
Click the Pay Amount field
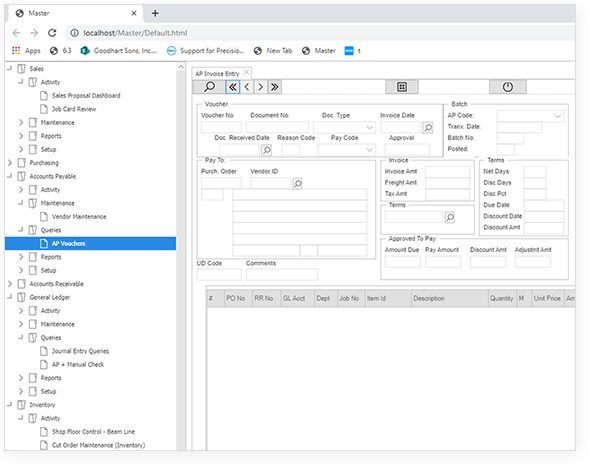pyautogui.click(x=443, y=261)
